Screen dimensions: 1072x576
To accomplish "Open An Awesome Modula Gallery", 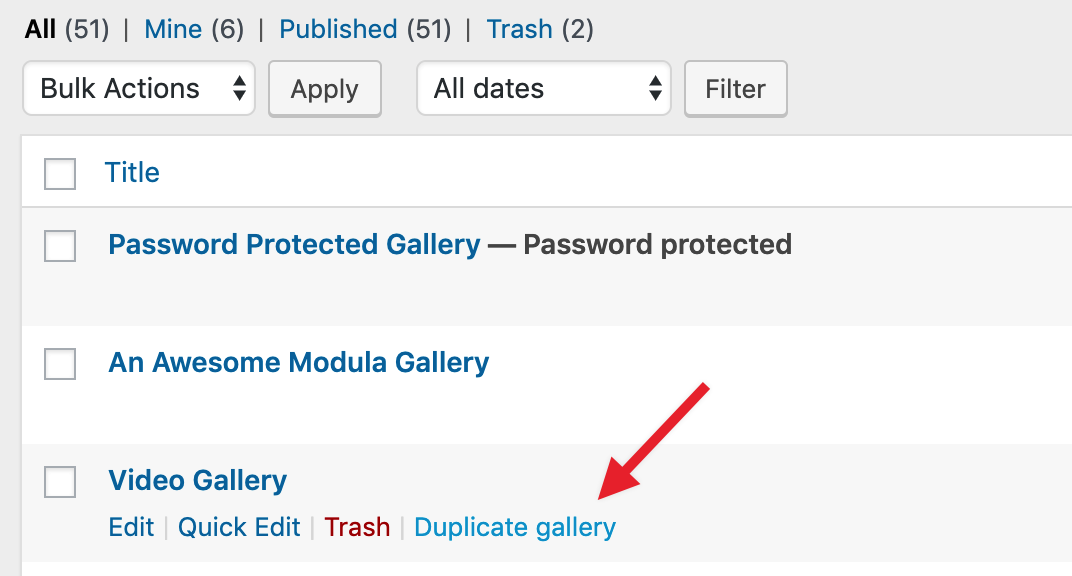I will pyautogui.click(x=298, y=362).
